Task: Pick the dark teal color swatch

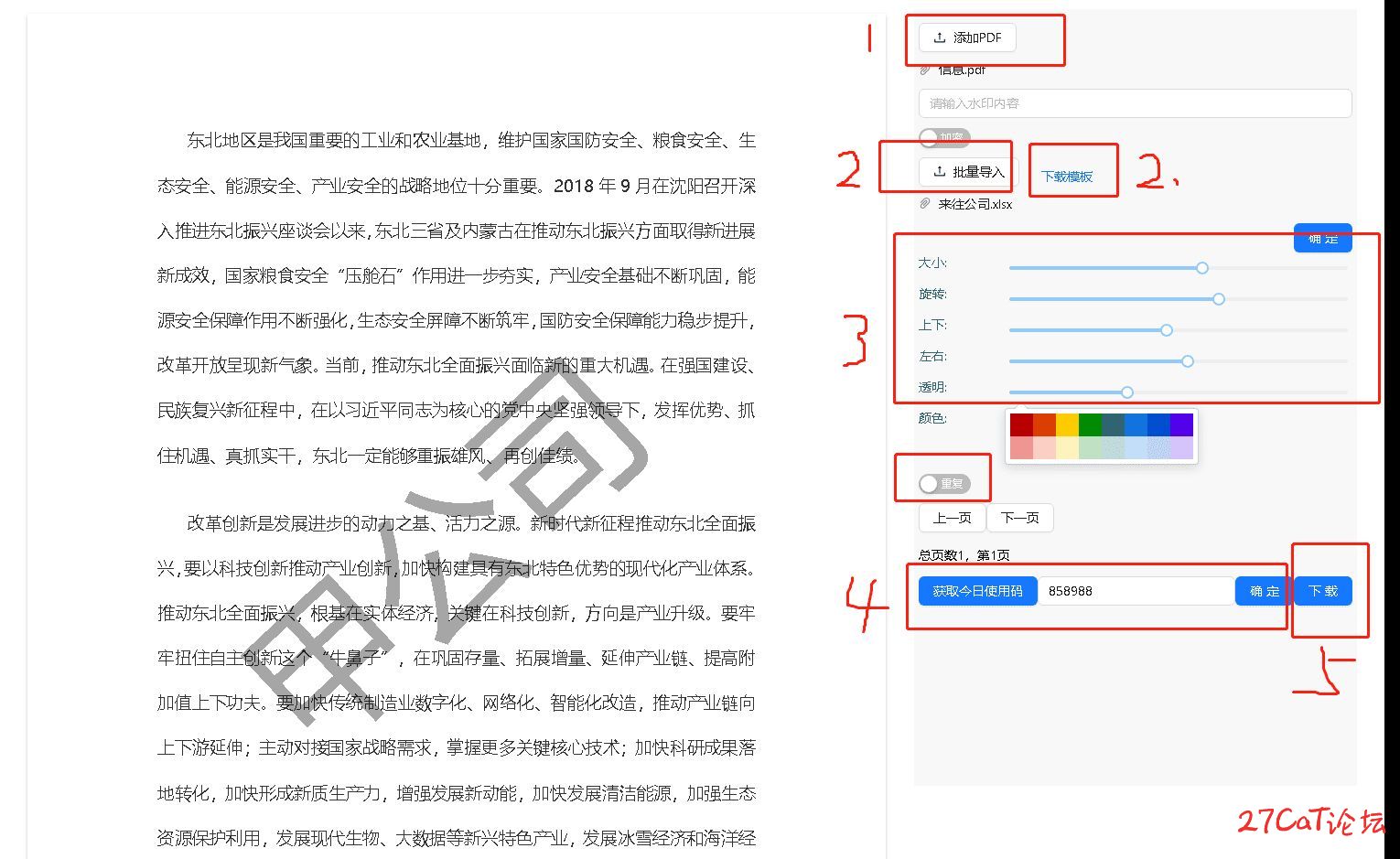Action: pyautogui.click(x=1113, y=424)
